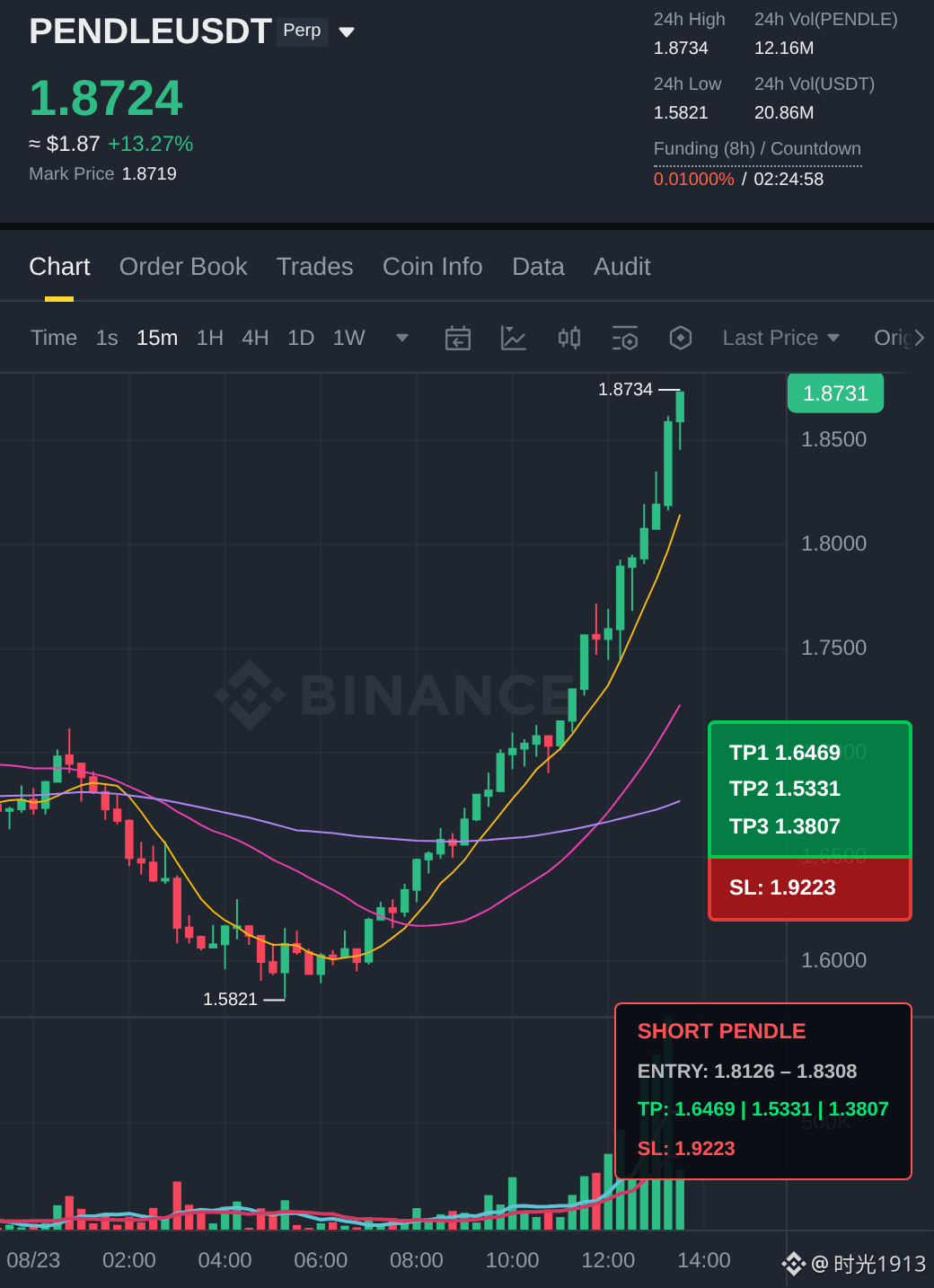Open the calendar go-to-date icon
This screenshot has height=1288, width=934.
(458, 338)
